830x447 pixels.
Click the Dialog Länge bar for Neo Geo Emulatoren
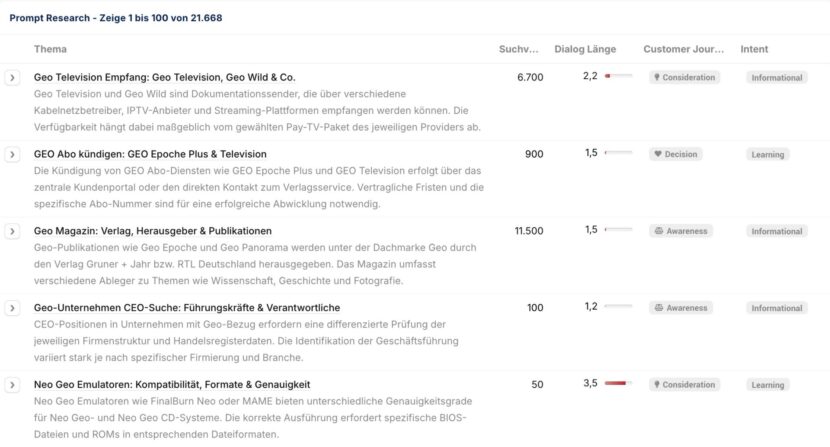[x=617, y=383]
